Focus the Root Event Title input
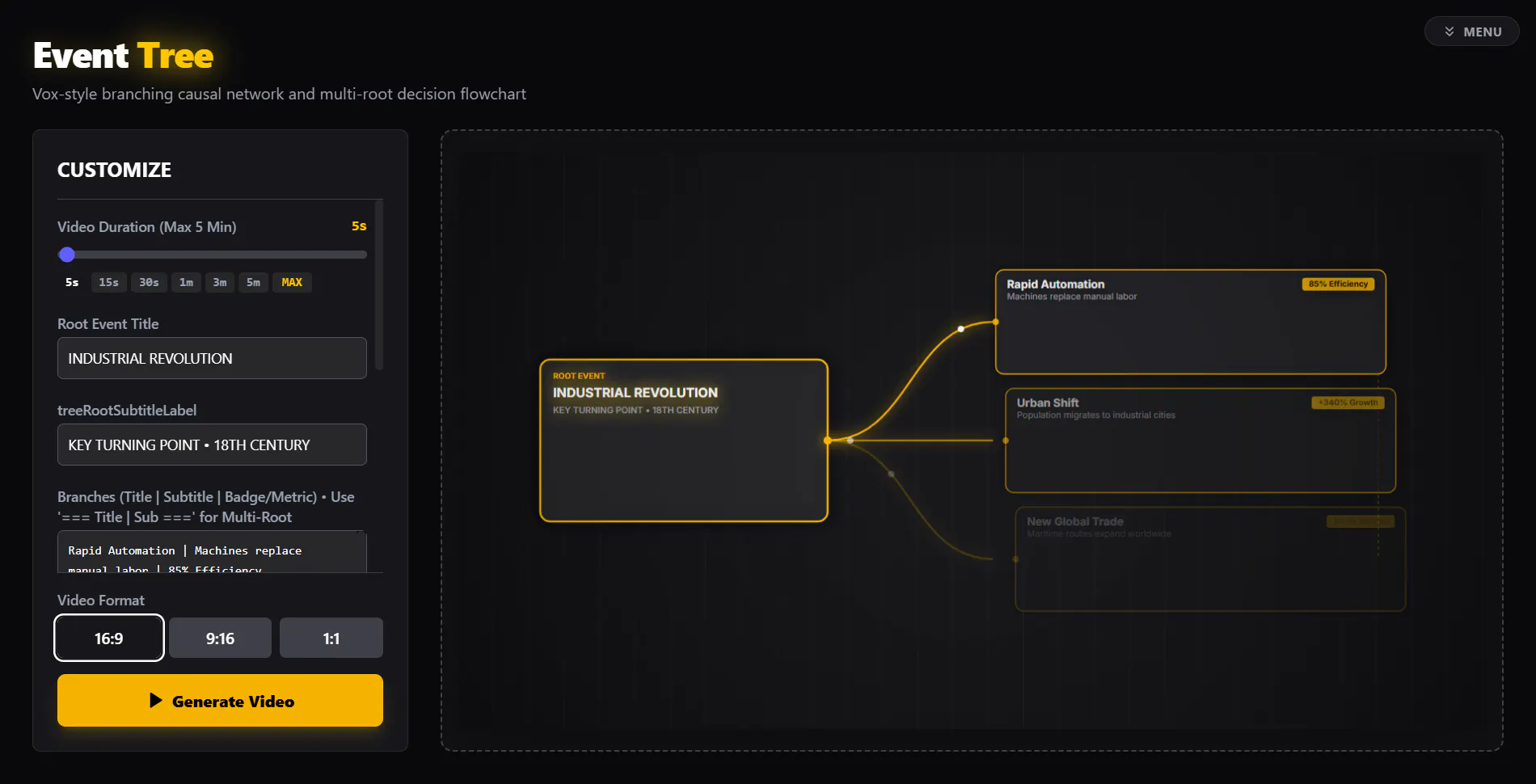Image resolution: width=1536 pixels, height=784 pixels. 212,358
